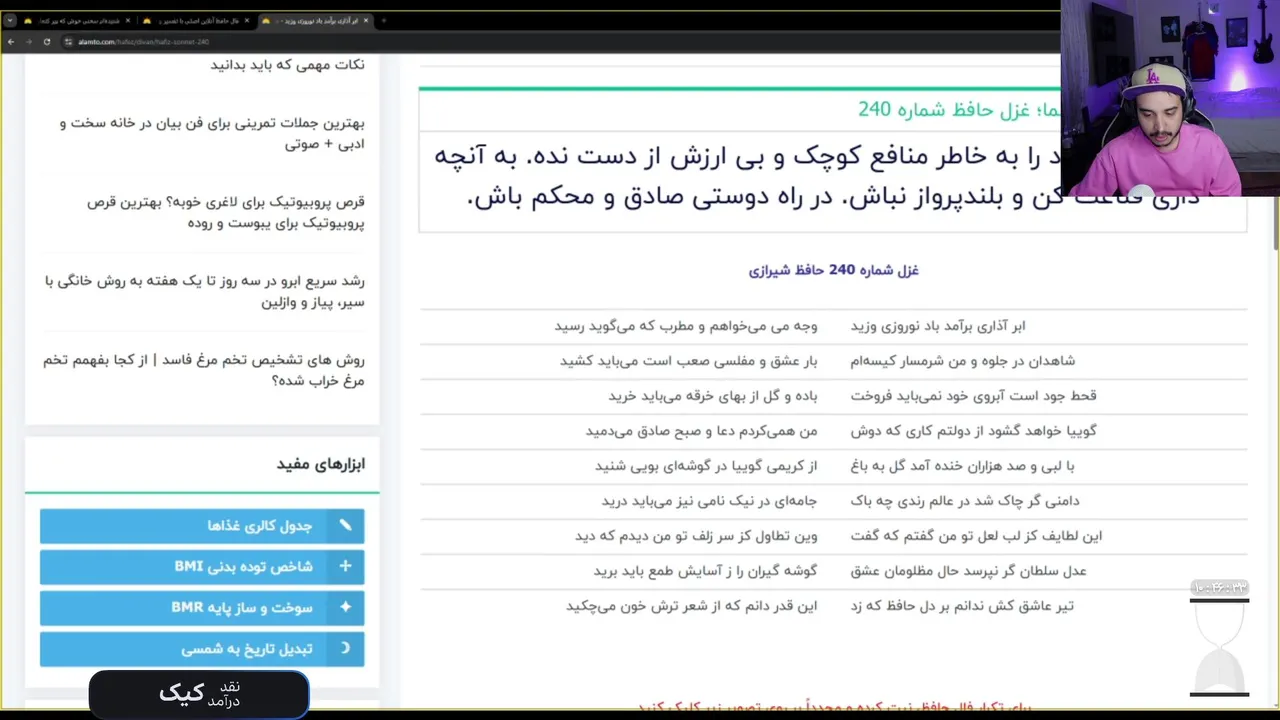Open article رشد سریع ابرو در سه روز
The height and width of the screenshot is (720, 1280).
pyautogui.click(x=204, y=291)
